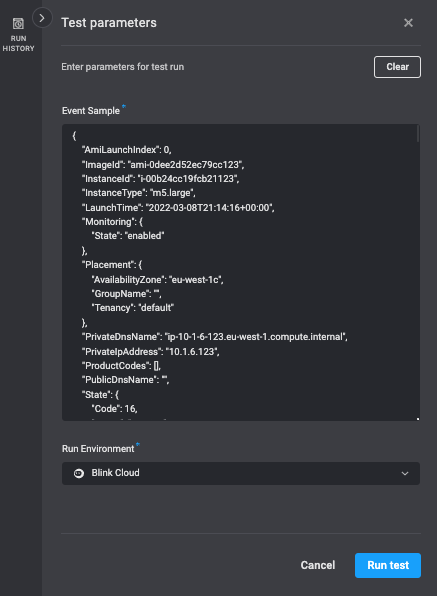The image size is (437, 596).
Task: Click Cancel to dismiss the test
Action: [318, 565]
